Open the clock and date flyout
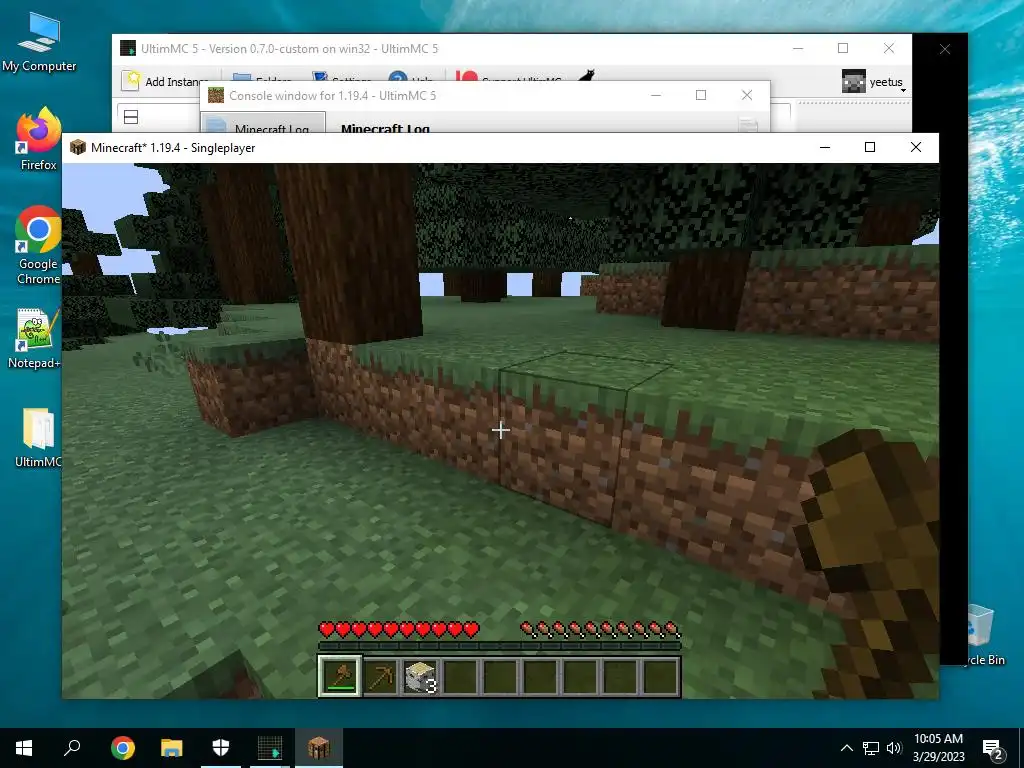1024x768 pixels. click(938, 748)
